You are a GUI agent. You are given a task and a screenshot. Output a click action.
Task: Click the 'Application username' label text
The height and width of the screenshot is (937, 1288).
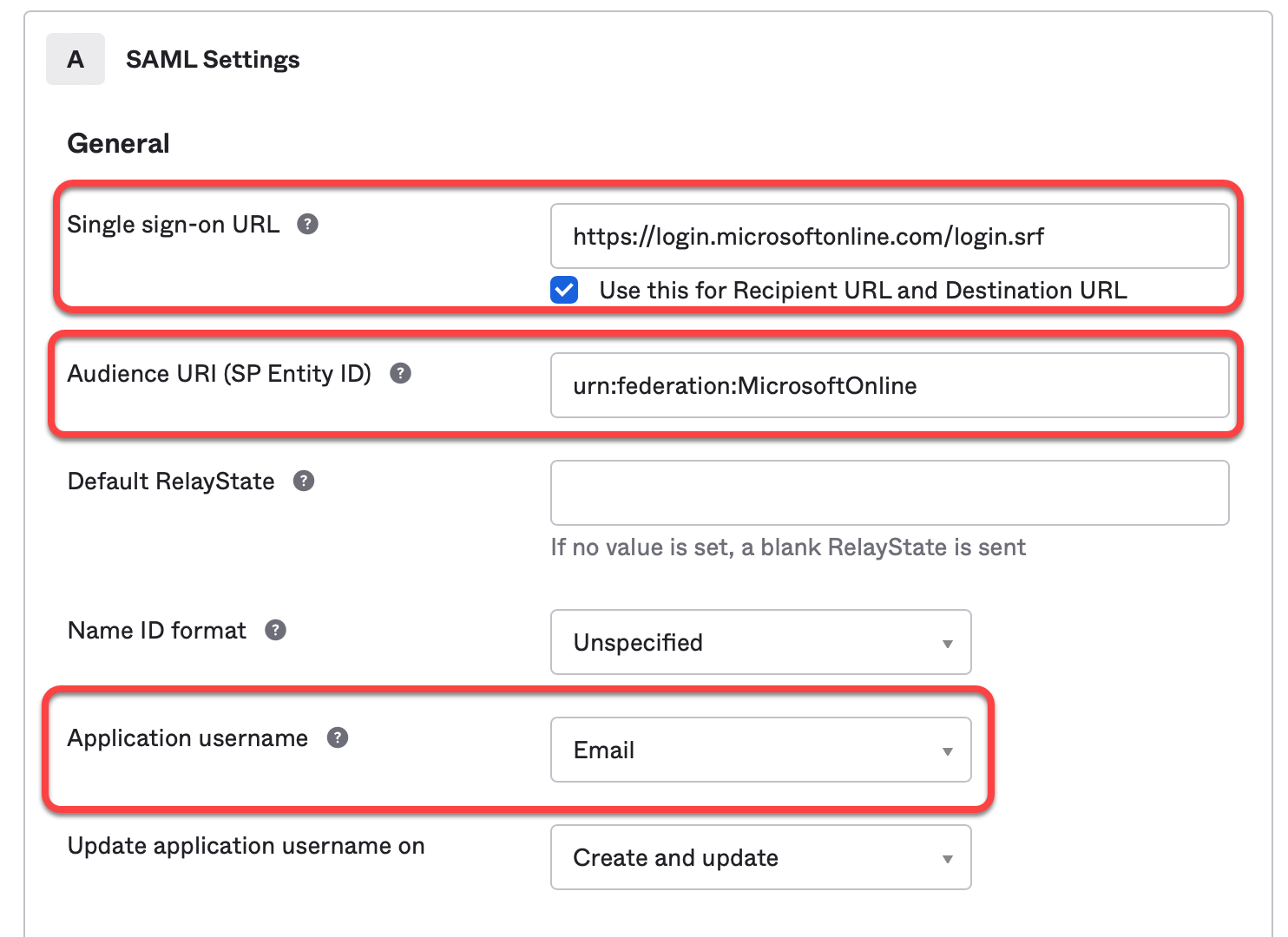187,738
